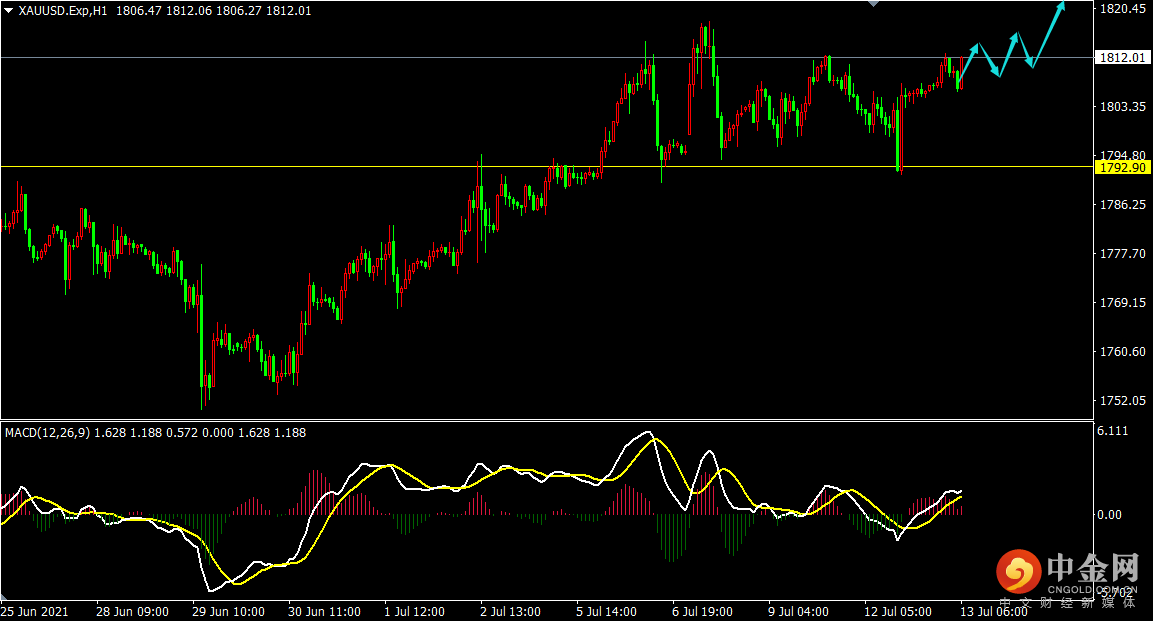Screen dimensions: 1153x621
Task: Click the MACD(12,26,9) indicator label
Action: (48, 433)
